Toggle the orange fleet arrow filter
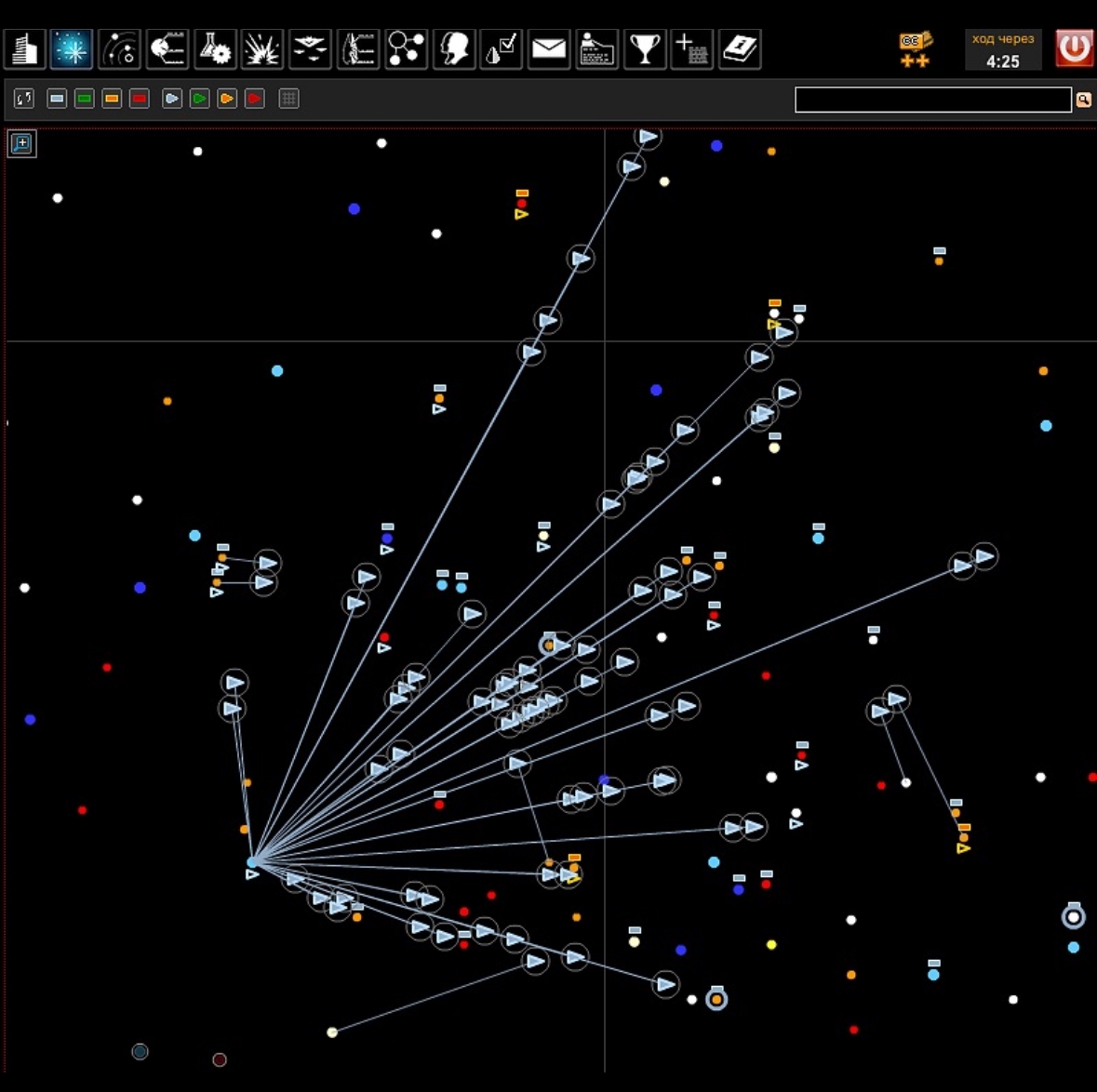This screenshot has width=1097, height=1092. [227, 99]
